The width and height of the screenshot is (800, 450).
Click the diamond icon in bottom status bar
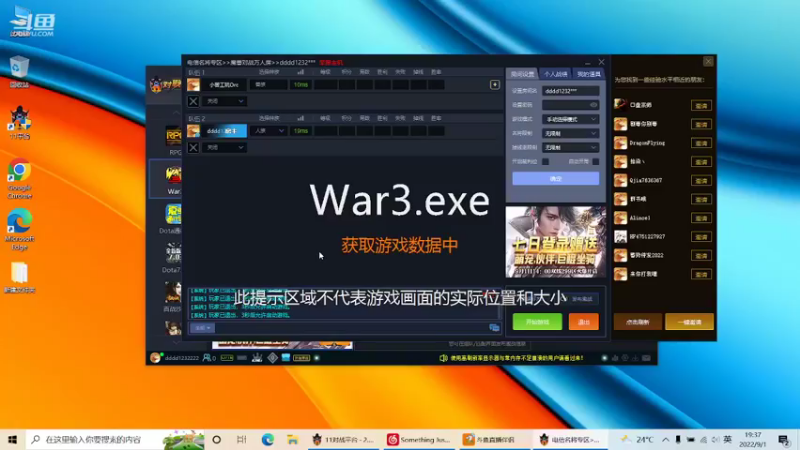tap(272, 358)
